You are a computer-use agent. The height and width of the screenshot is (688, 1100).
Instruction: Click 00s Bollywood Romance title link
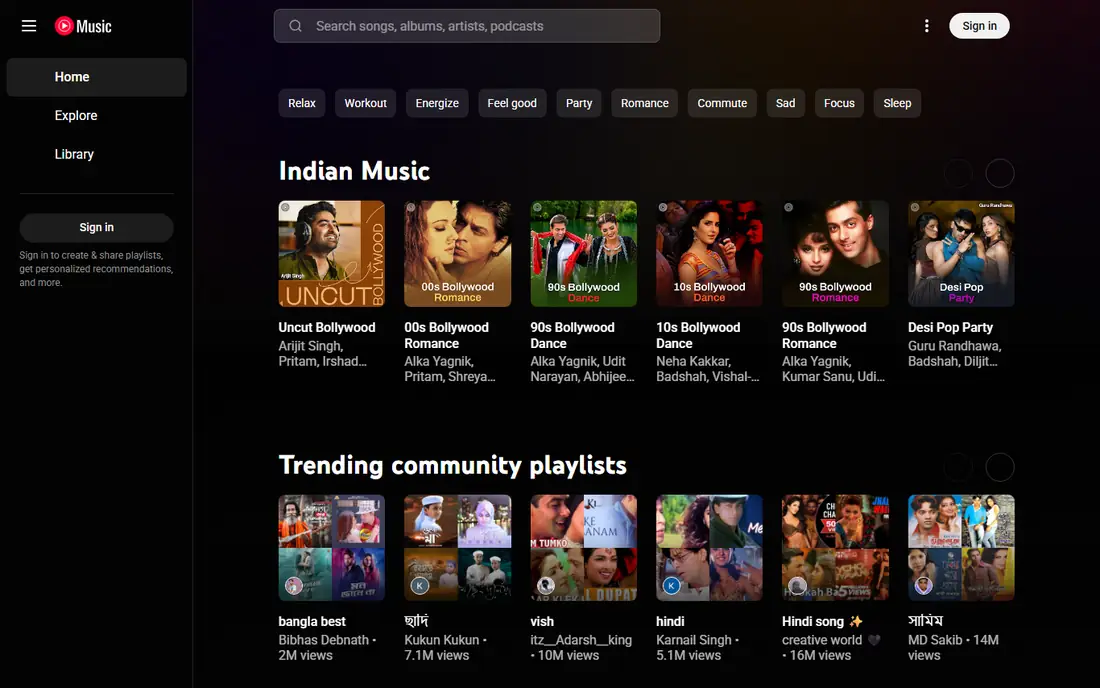click(x=446, y=335)
